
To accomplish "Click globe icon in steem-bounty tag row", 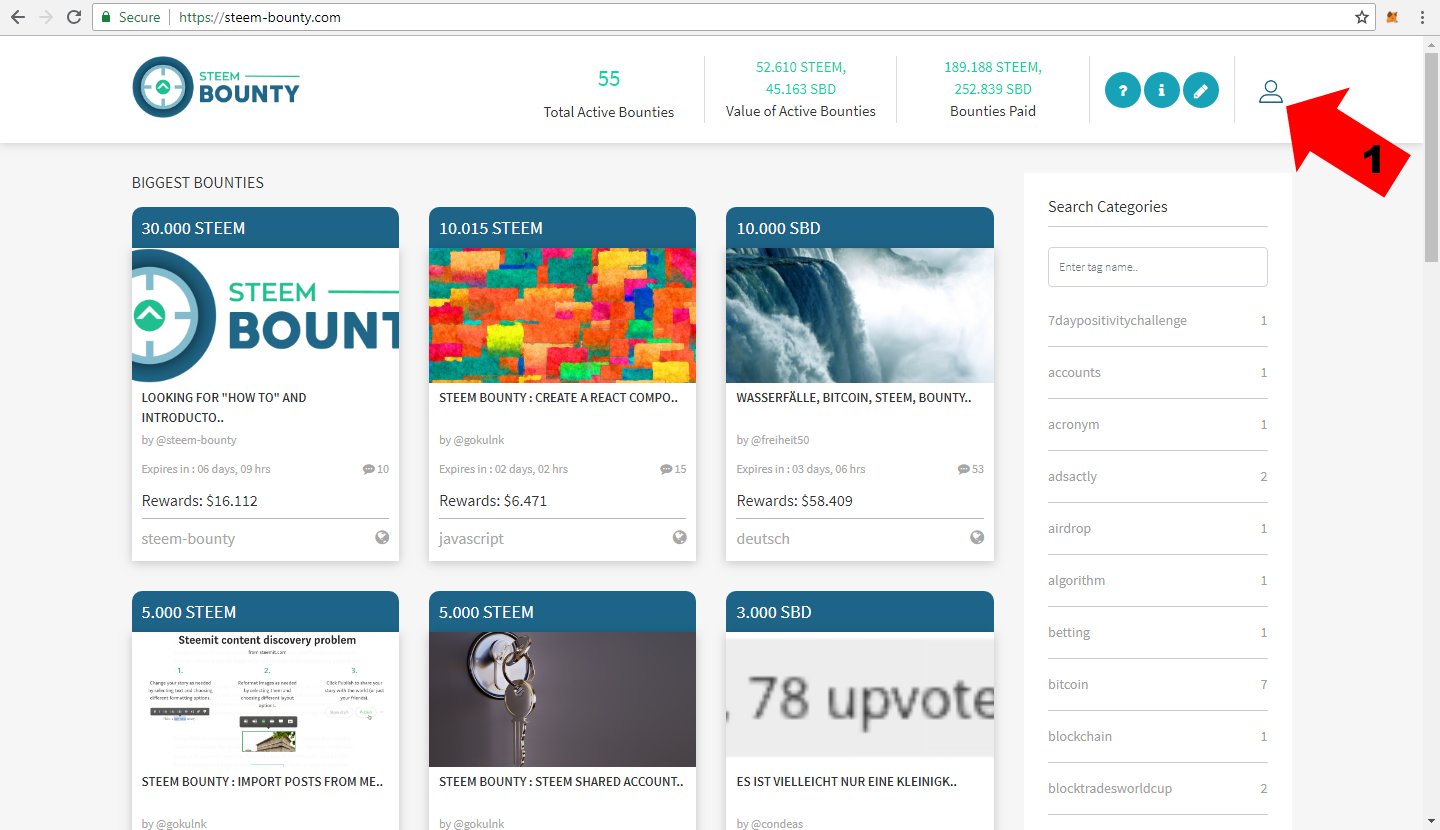I will pos(382,537).
